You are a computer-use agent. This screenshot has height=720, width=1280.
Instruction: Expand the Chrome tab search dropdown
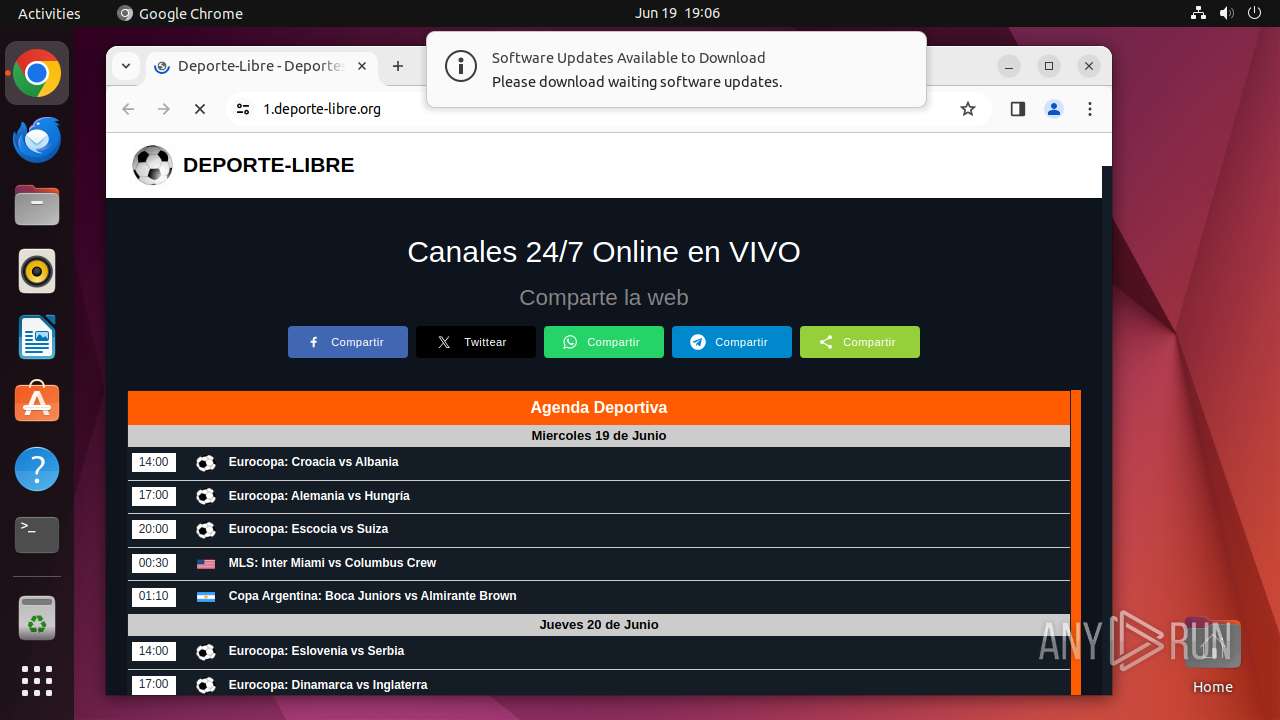126,66
